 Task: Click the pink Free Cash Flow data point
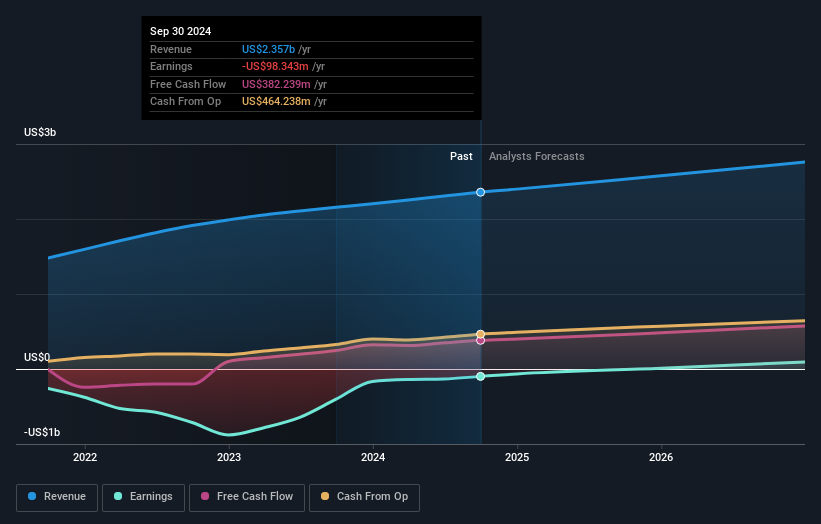coord(480,341)
